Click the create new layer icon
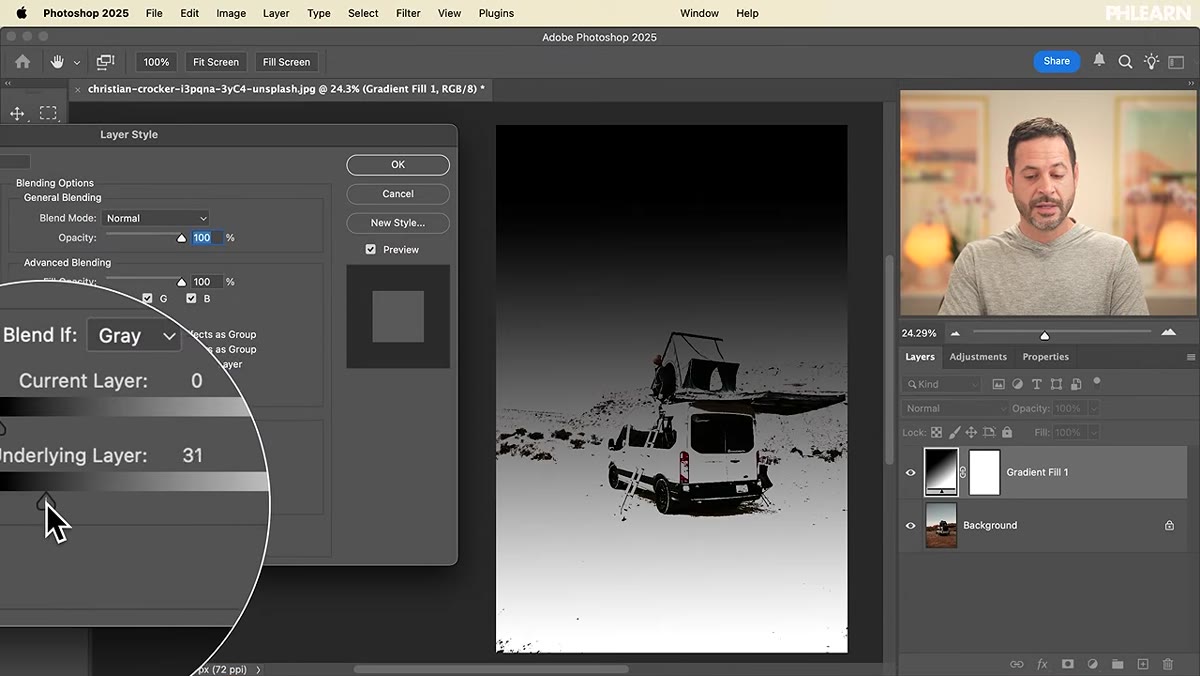The width and height of the screenshot is (1200, 676). (1143, 664)
